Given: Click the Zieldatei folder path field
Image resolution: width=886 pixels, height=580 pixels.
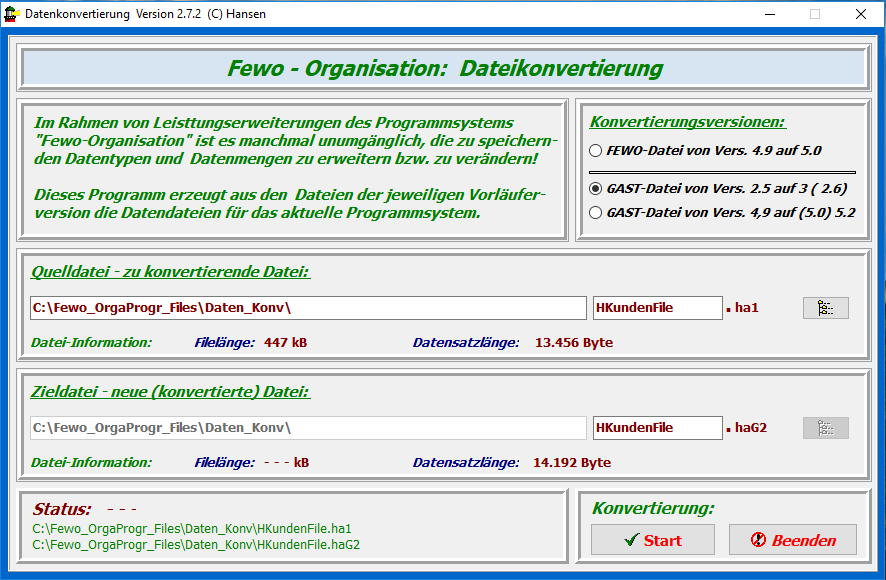Looking at the screenshot, I should coord(308,428).
